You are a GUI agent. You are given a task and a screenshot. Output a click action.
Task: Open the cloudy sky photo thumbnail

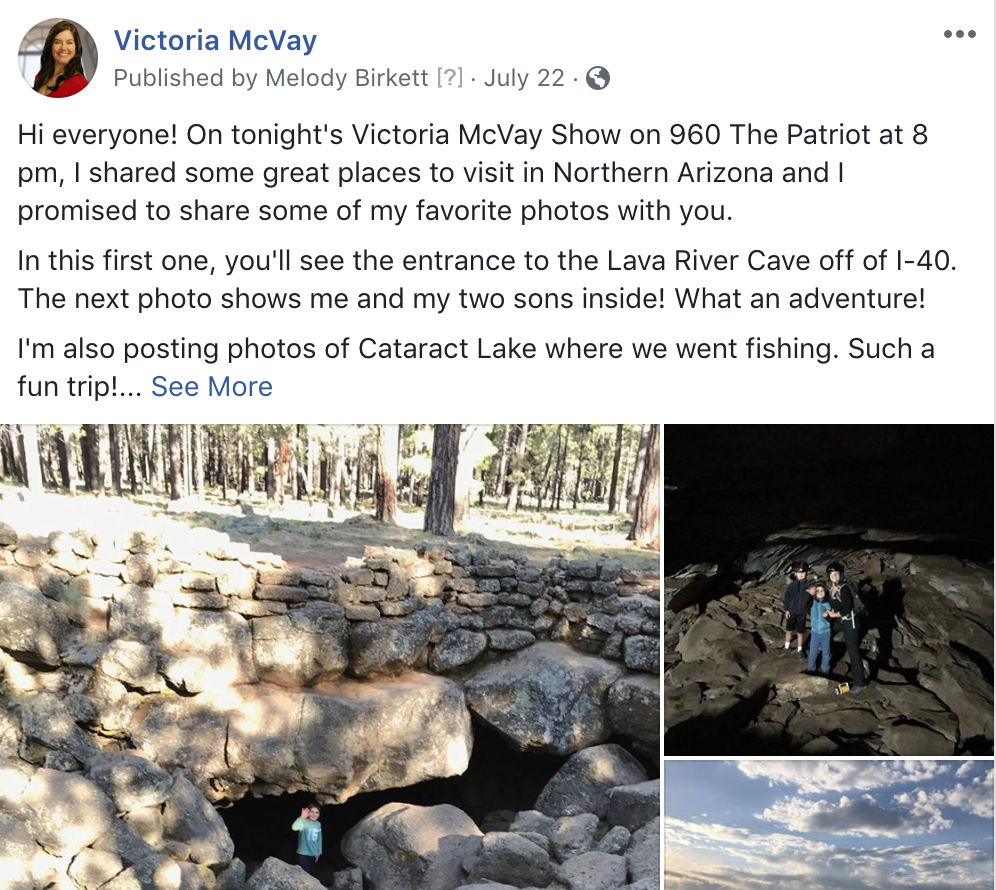pos(829,825)
